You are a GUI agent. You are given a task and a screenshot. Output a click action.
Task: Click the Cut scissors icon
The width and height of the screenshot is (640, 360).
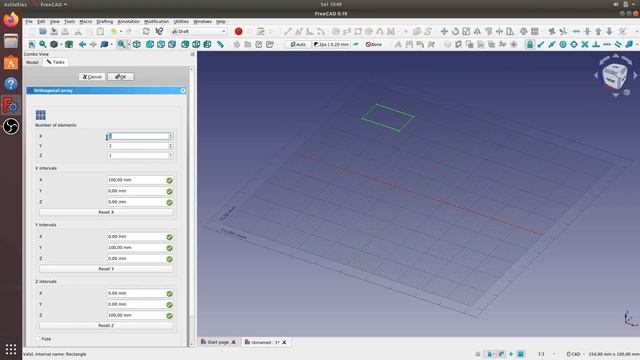pos(78,31)
